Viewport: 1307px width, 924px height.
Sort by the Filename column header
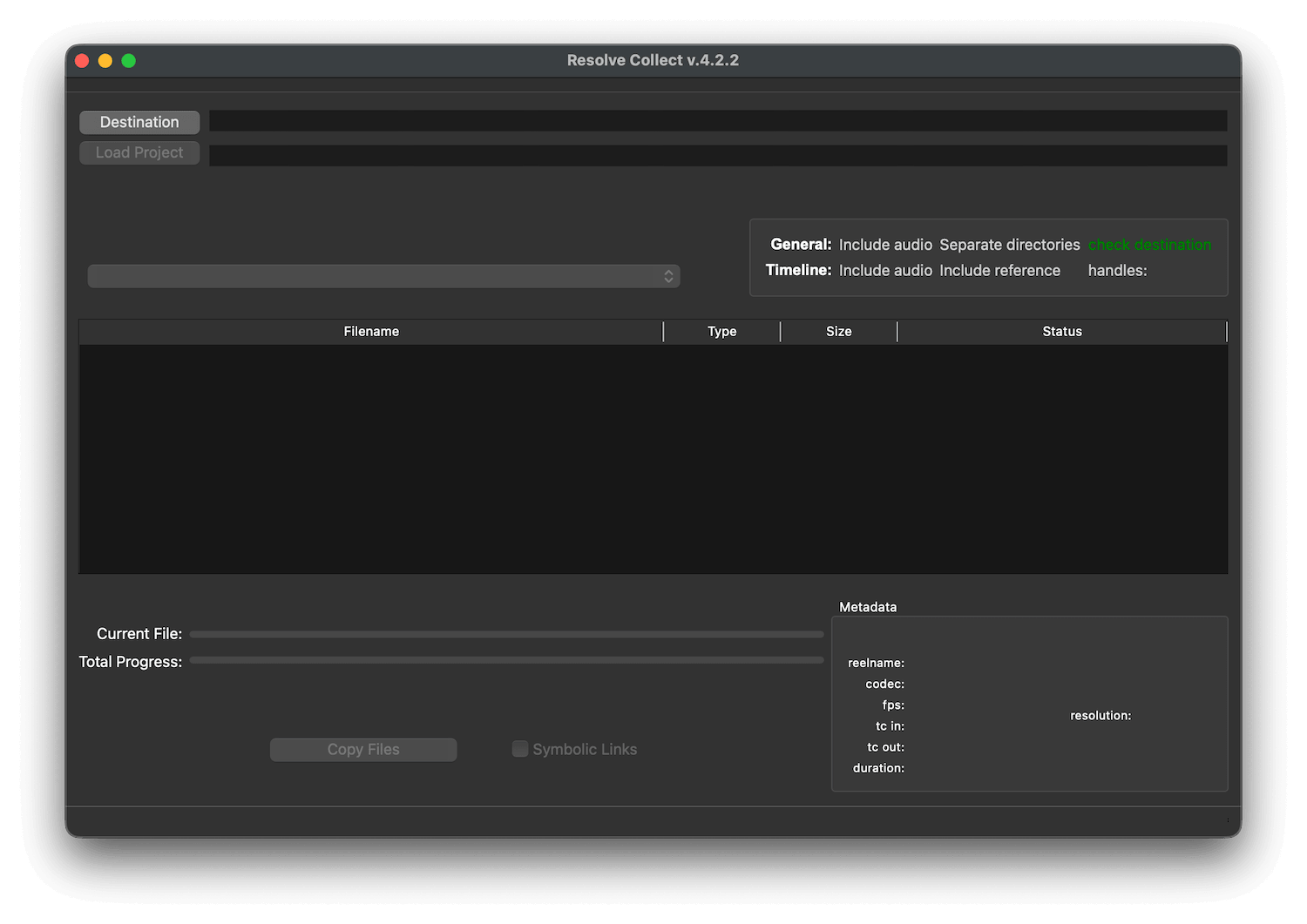[371, 332]
